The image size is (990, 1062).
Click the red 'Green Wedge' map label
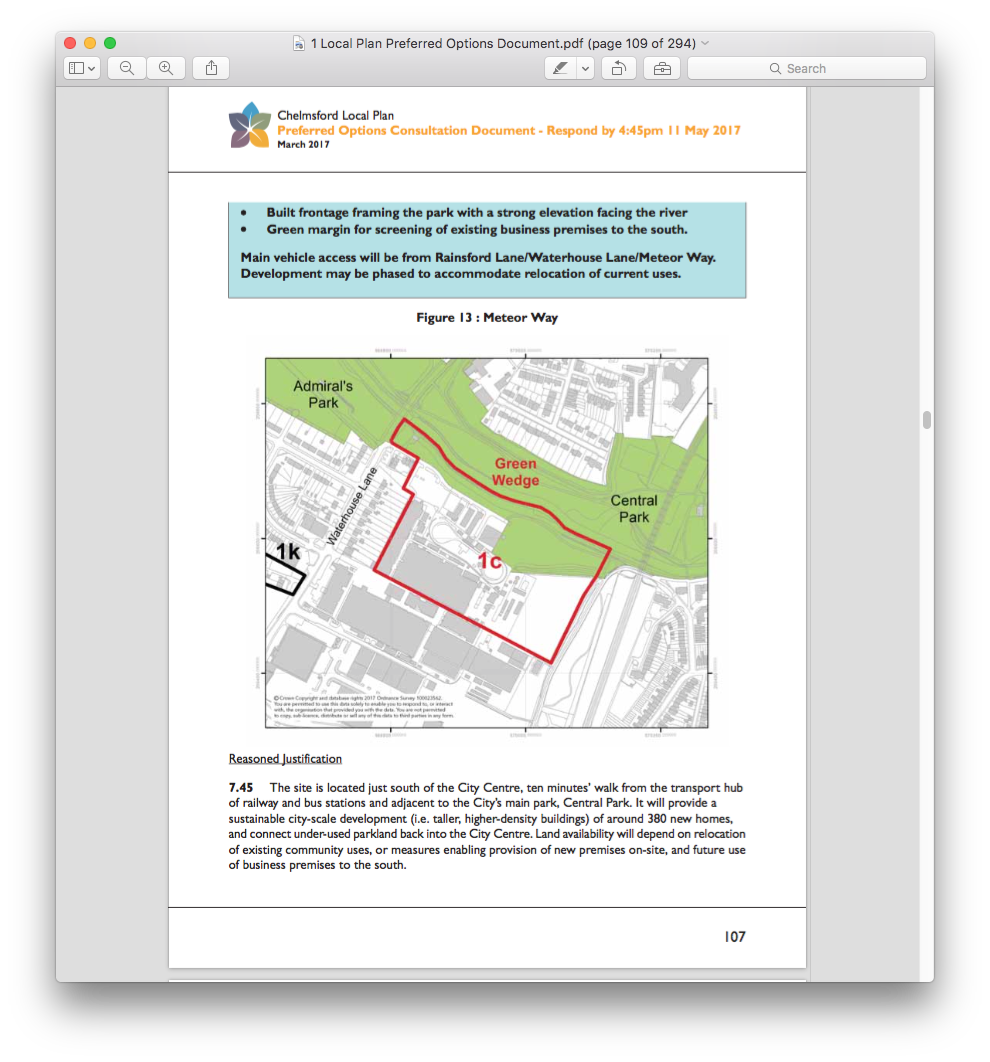515,472
